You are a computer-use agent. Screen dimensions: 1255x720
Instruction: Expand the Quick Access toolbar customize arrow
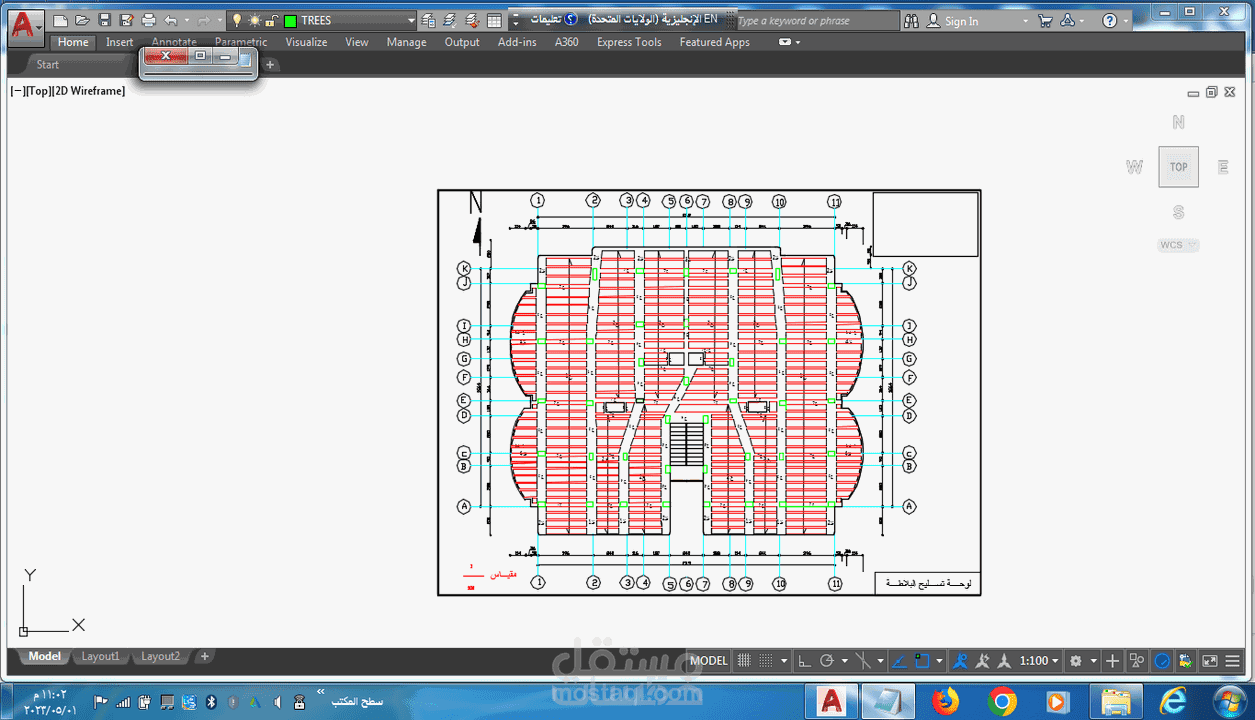pos(515,21)
